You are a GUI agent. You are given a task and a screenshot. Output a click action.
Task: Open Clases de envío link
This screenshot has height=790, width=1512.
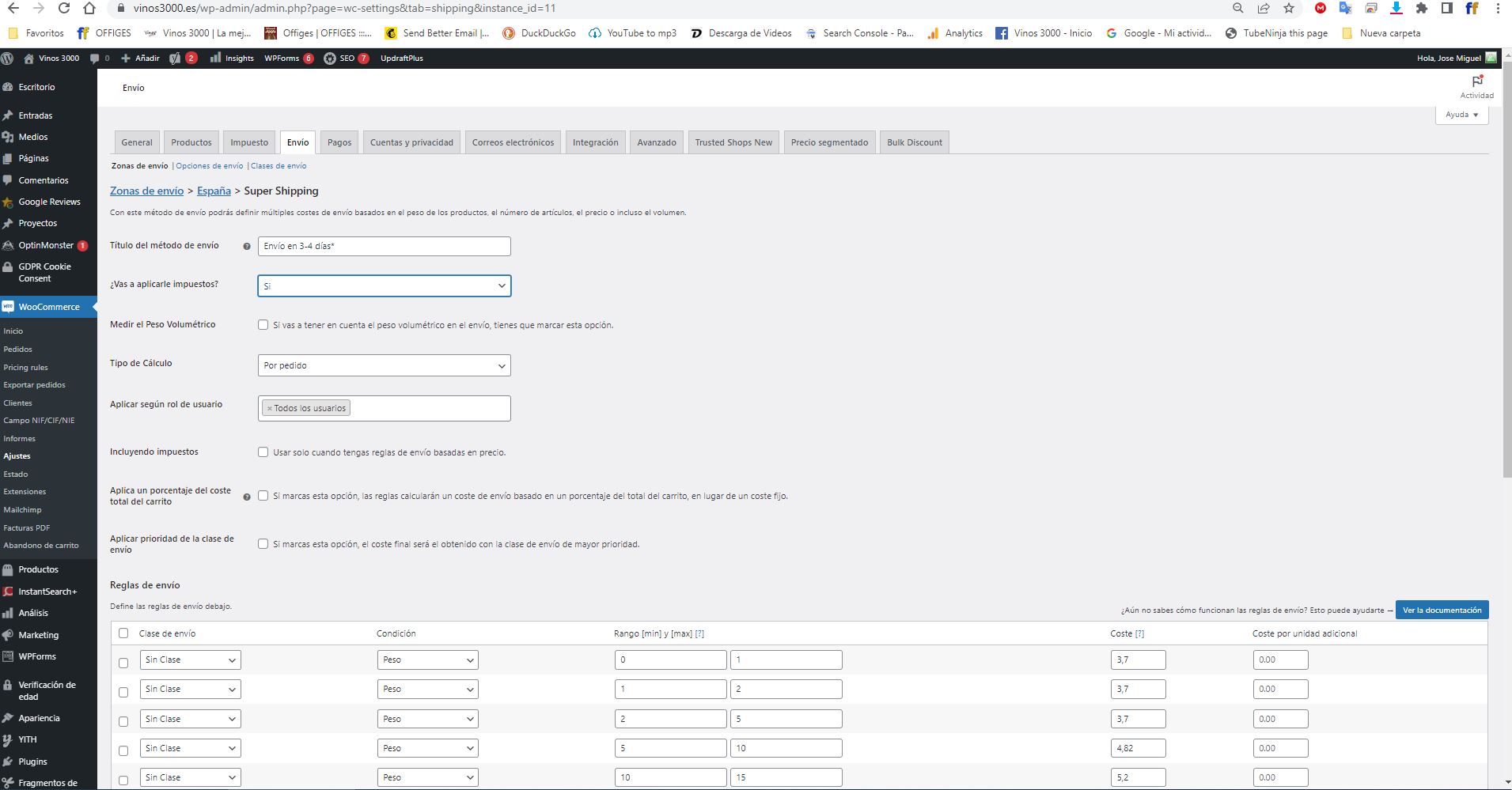point(279,166)
